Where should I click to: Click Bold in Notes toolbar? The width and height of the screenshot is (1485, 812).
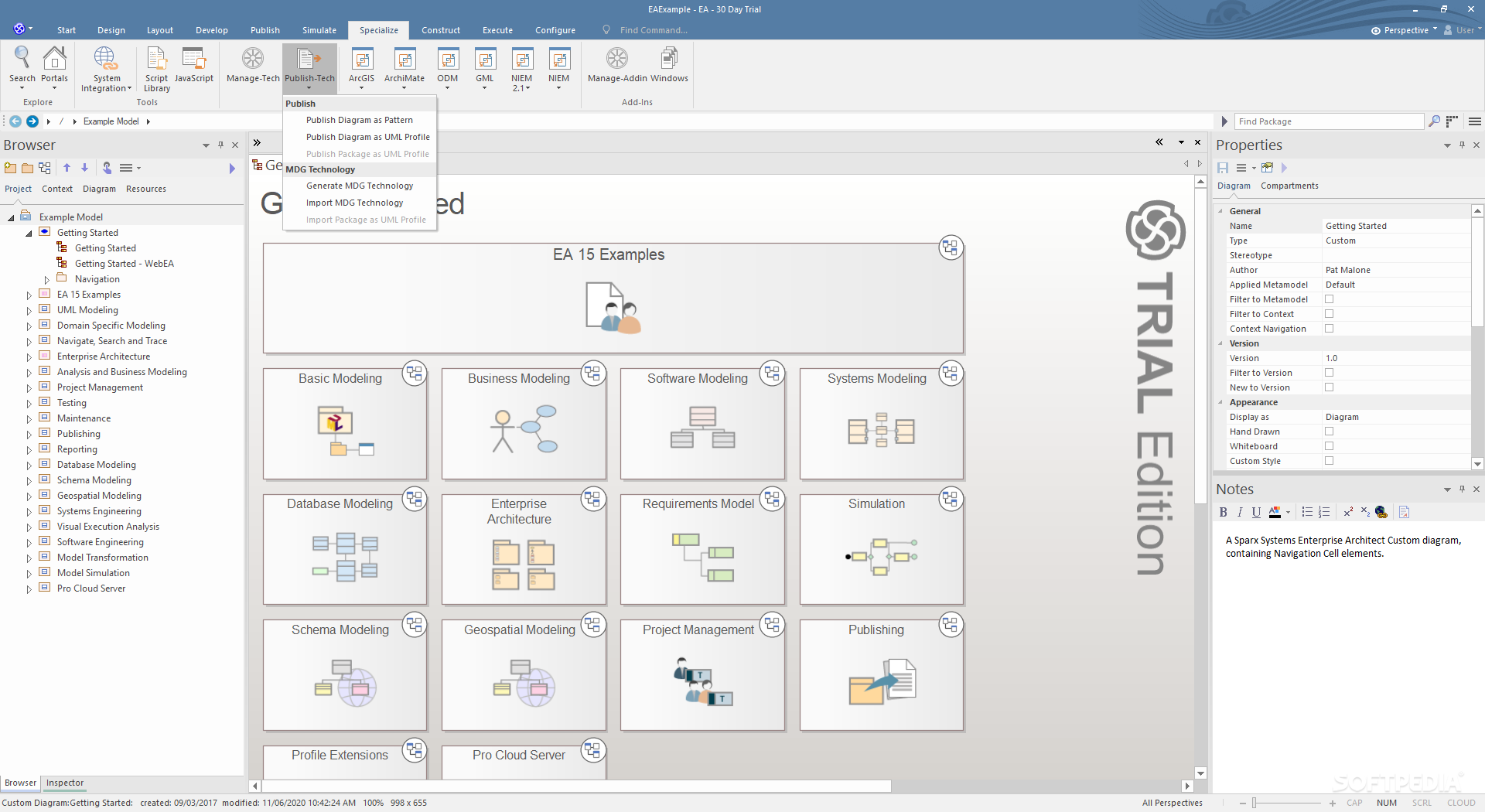[x=1223, y=512]
